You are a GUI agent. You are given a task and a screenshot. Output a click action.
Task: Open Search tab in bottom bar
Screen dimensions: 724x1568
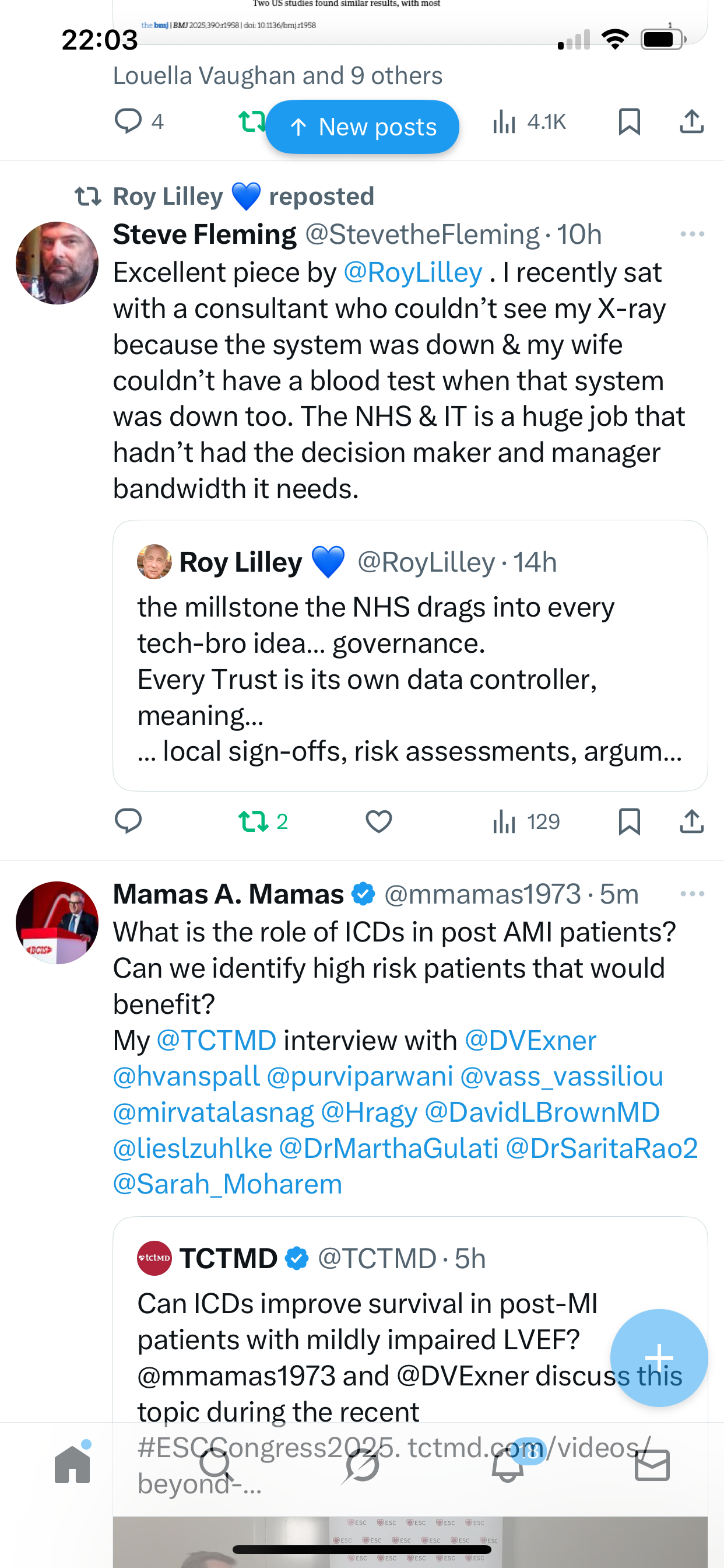click(216, 1465)
